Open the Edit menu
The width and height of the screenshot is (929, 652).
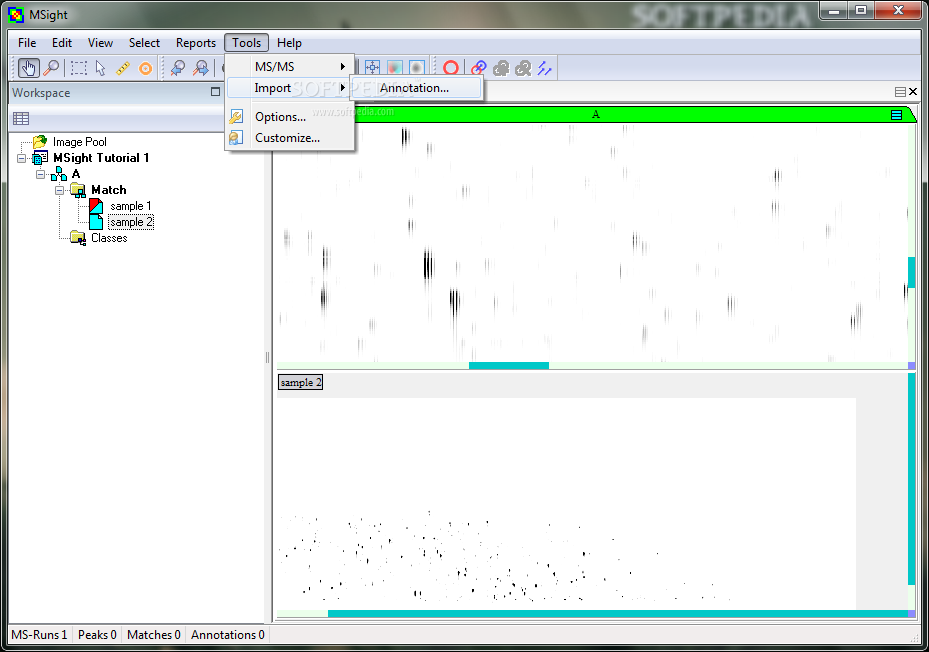[x=62, y=43]
